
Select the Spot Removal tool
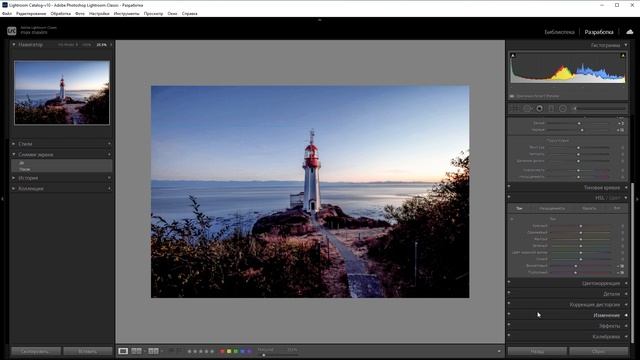click(x=527, y=109)
